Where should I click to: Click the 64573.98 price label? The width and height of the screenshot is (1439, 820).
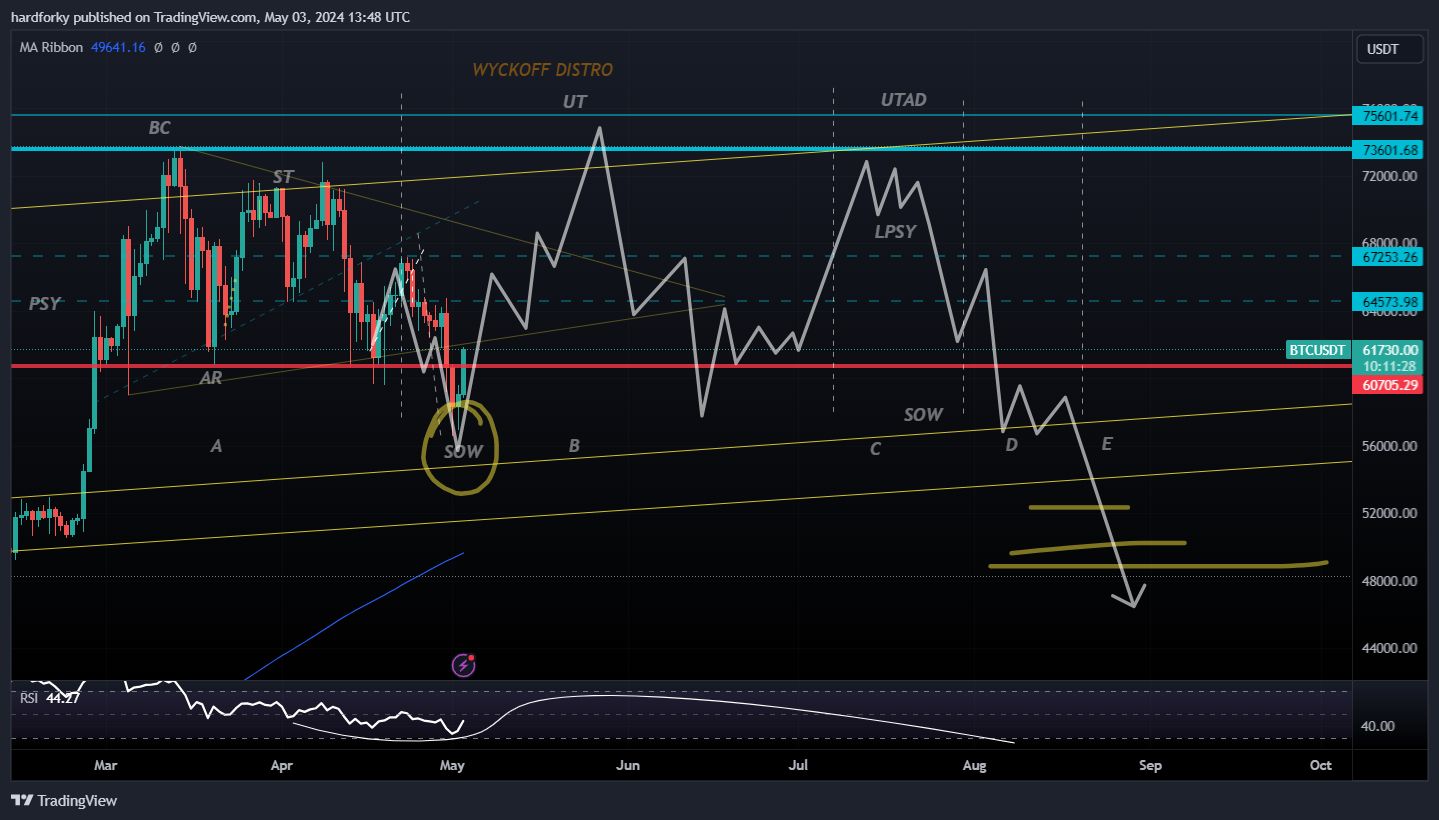[1388, 302]
